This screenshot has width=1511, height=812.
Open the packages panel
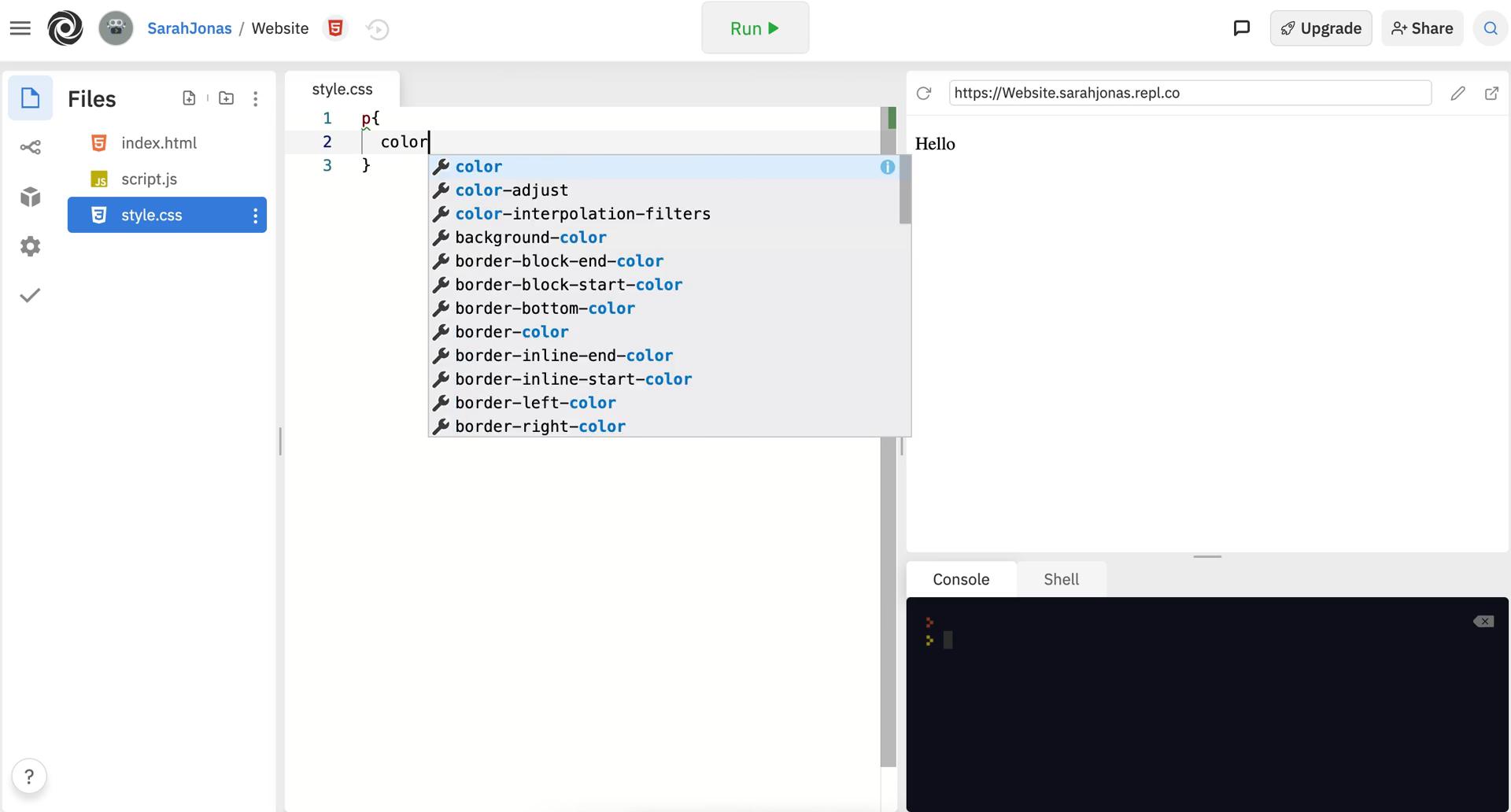[30, 197]
